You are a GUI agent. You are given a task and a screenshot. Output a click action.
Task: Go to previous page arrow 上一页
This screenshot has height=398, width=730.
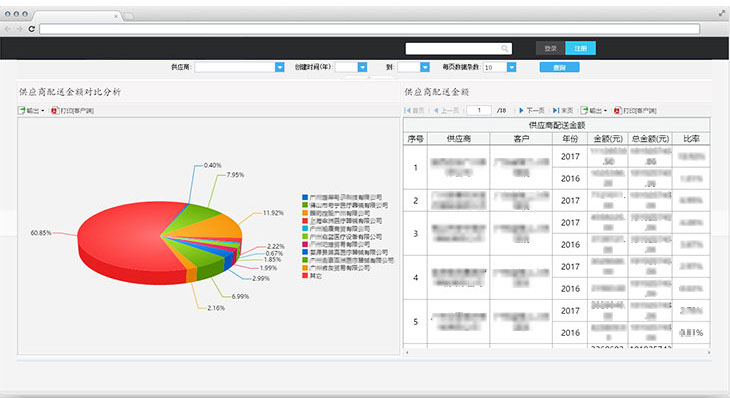436,110
